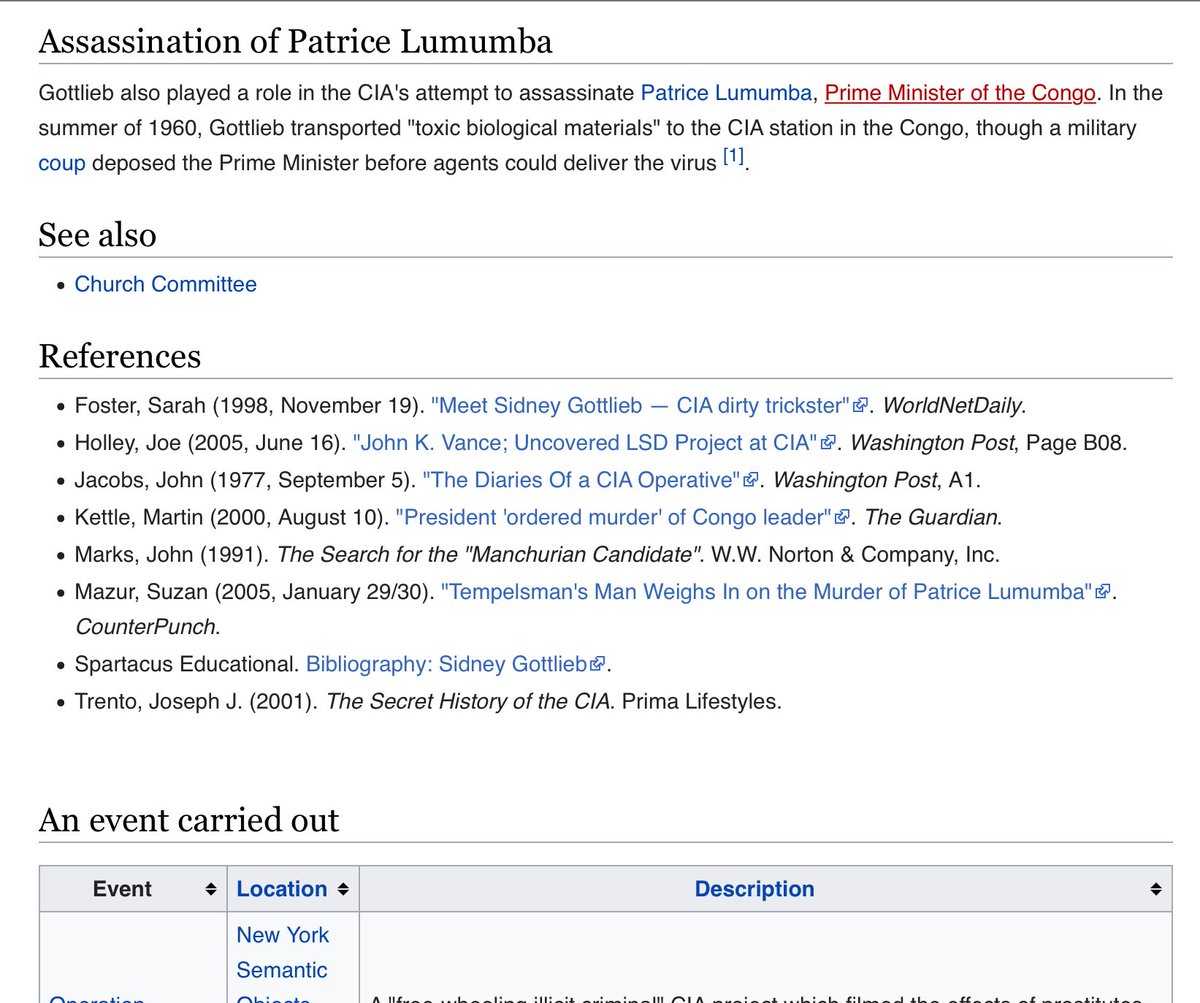Click the CounterPunch publication name

[x=144, y=627]
